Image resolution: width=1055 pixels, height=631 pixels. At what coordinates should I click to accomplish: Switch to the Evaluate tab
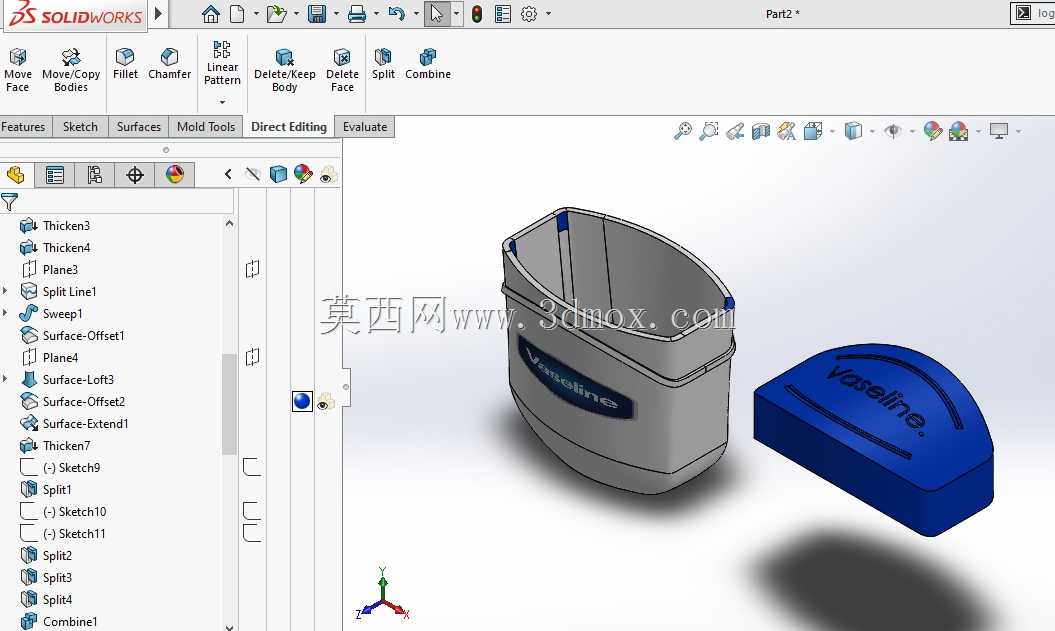tap(365, 126)
